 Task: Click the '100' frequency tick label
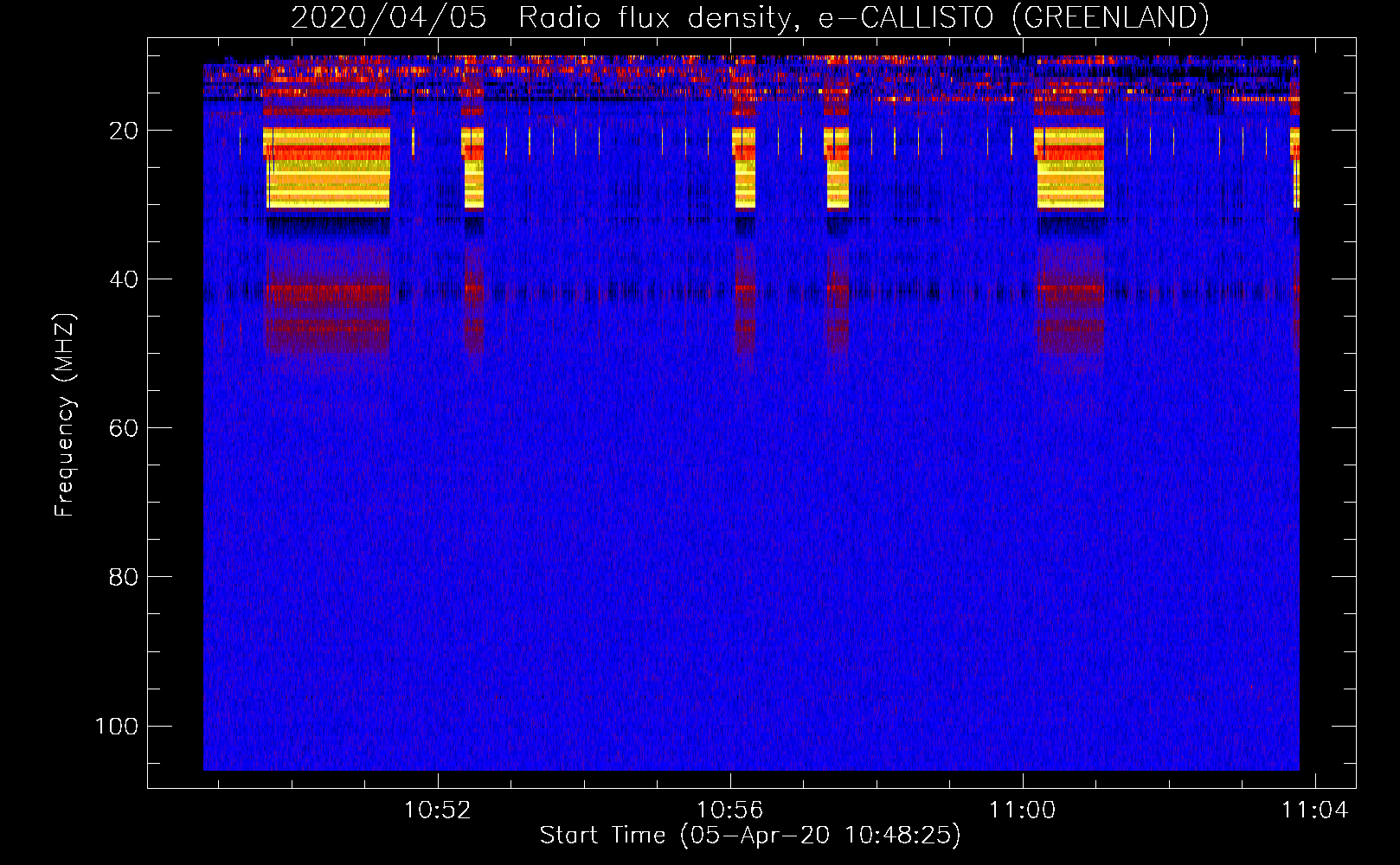click(x=117, y=726)
